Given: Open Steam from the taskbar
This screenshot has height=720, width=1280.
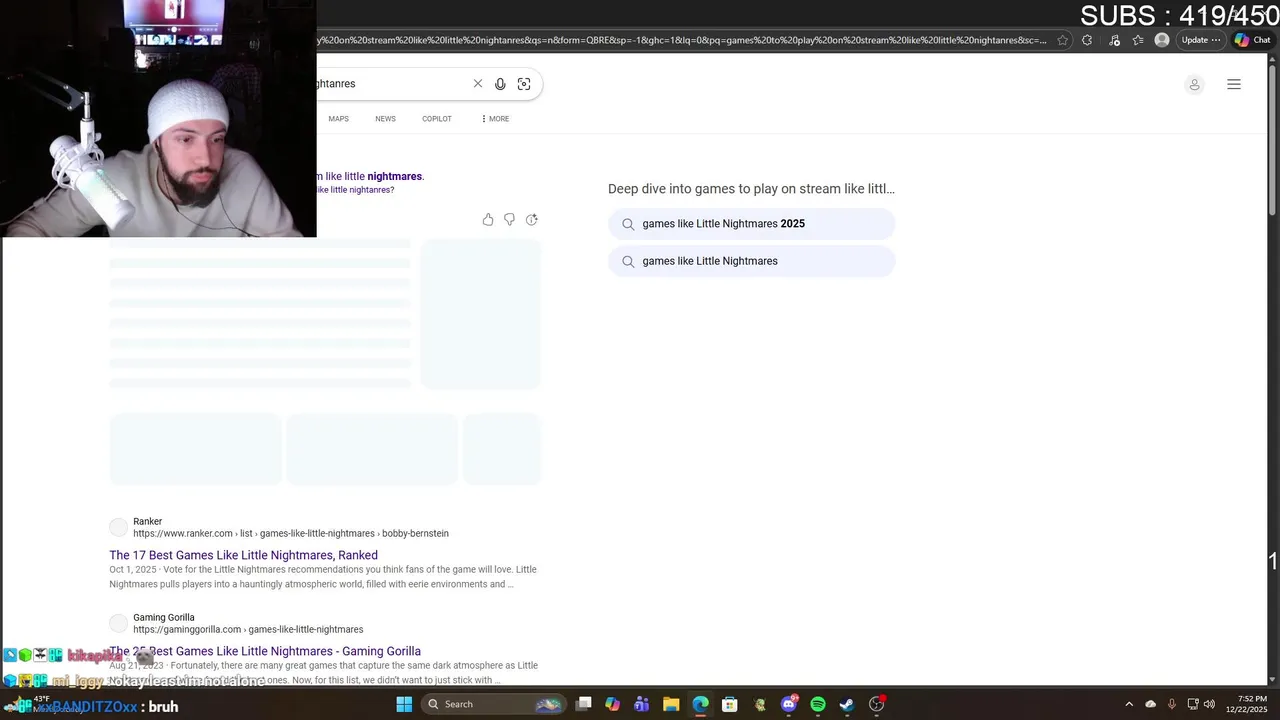Looking at the screenshot, I should pos(847,704).
